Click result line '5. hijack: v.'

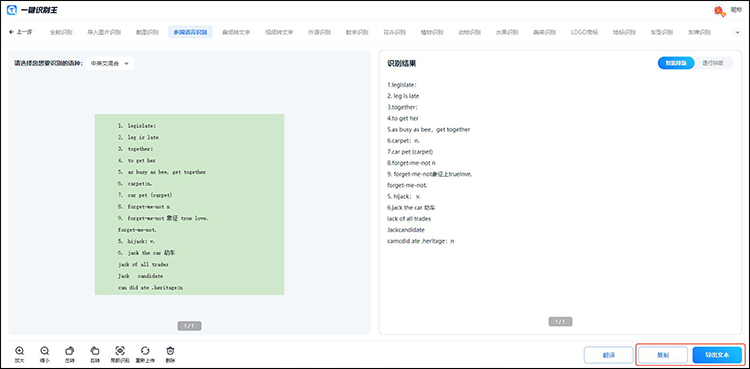click(404, 196)
